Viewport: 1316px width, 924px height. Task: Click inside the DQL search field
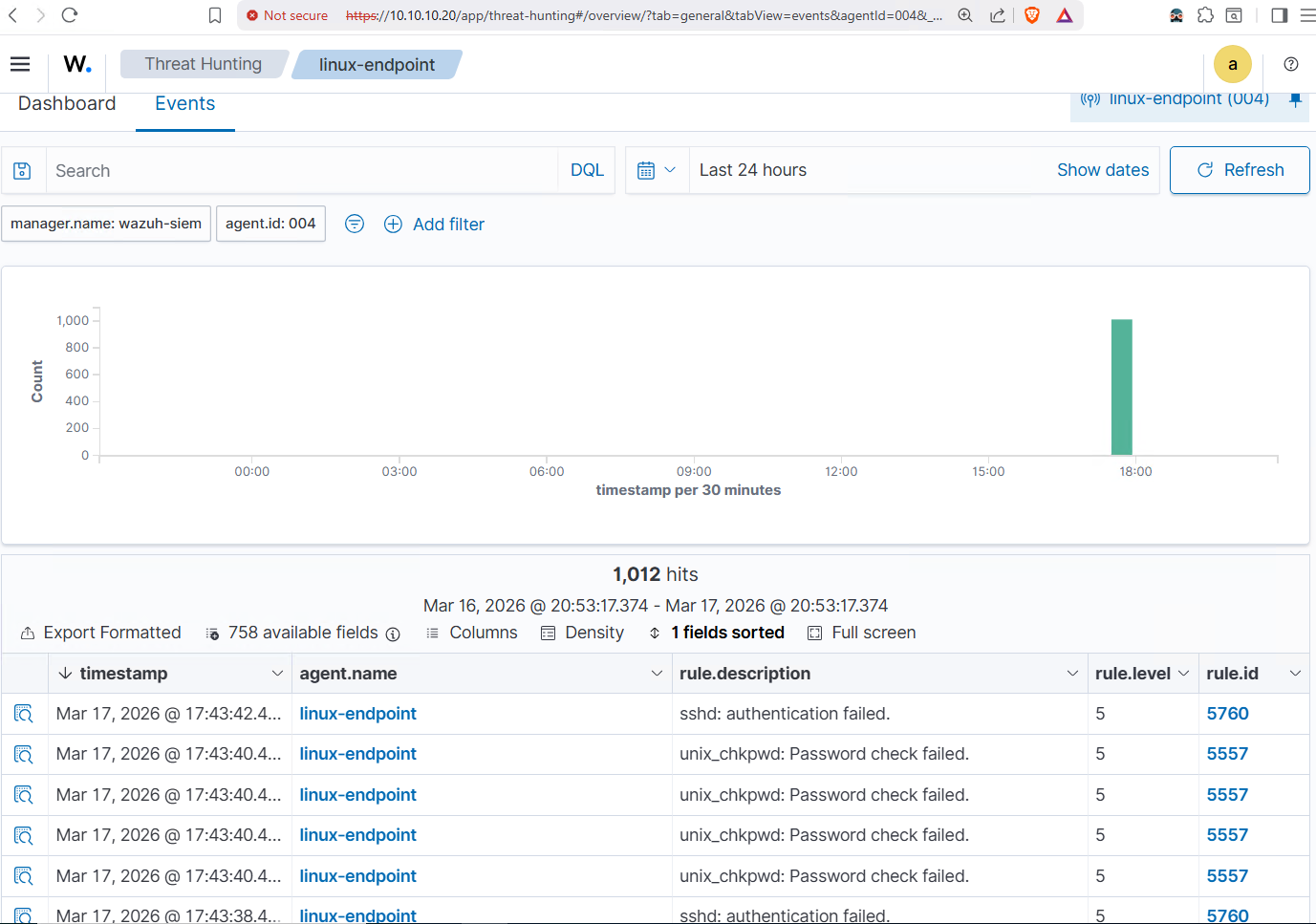coord(287,170)
